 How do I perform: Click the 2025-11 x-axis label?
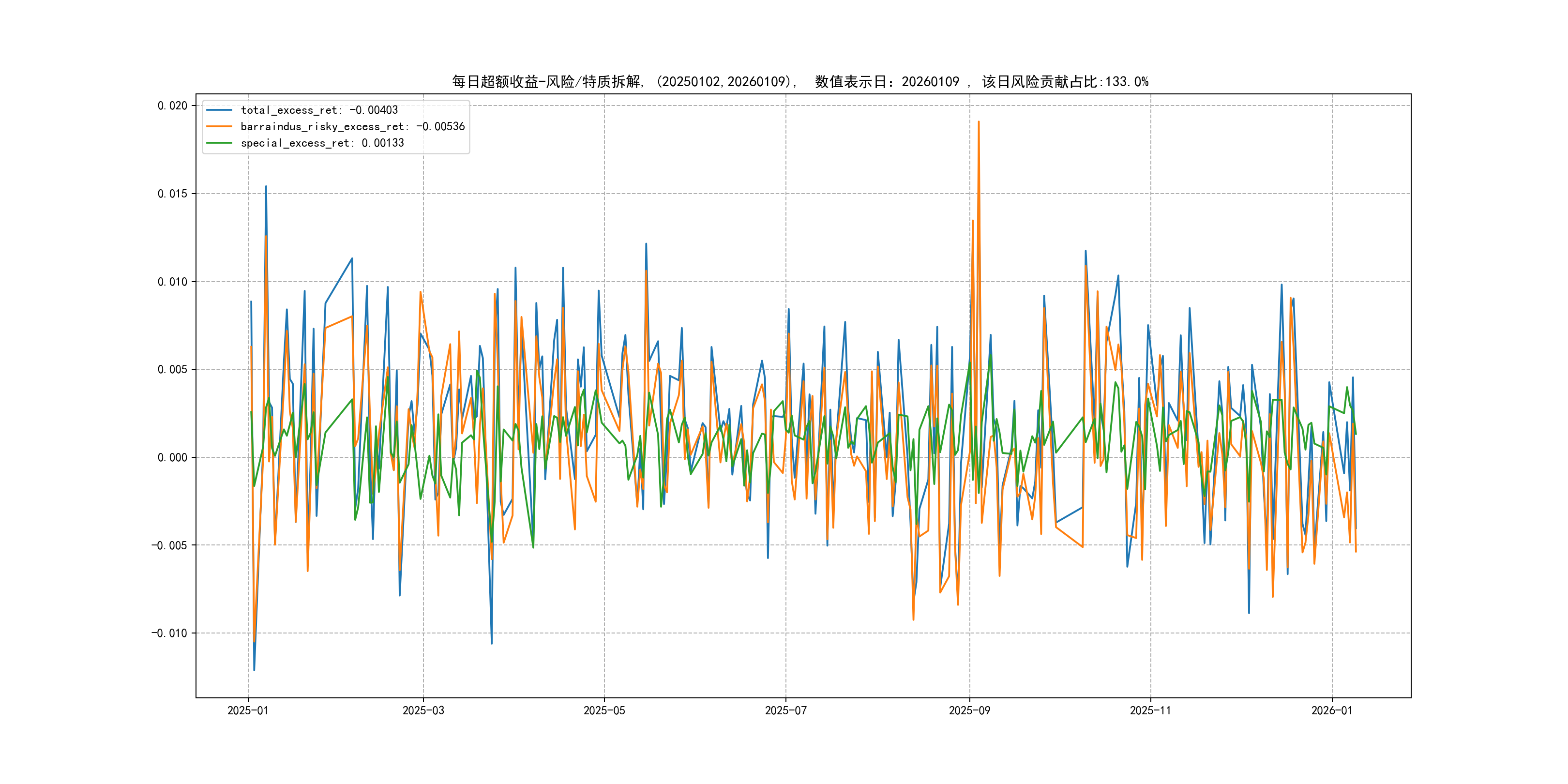pos(1150,711)
